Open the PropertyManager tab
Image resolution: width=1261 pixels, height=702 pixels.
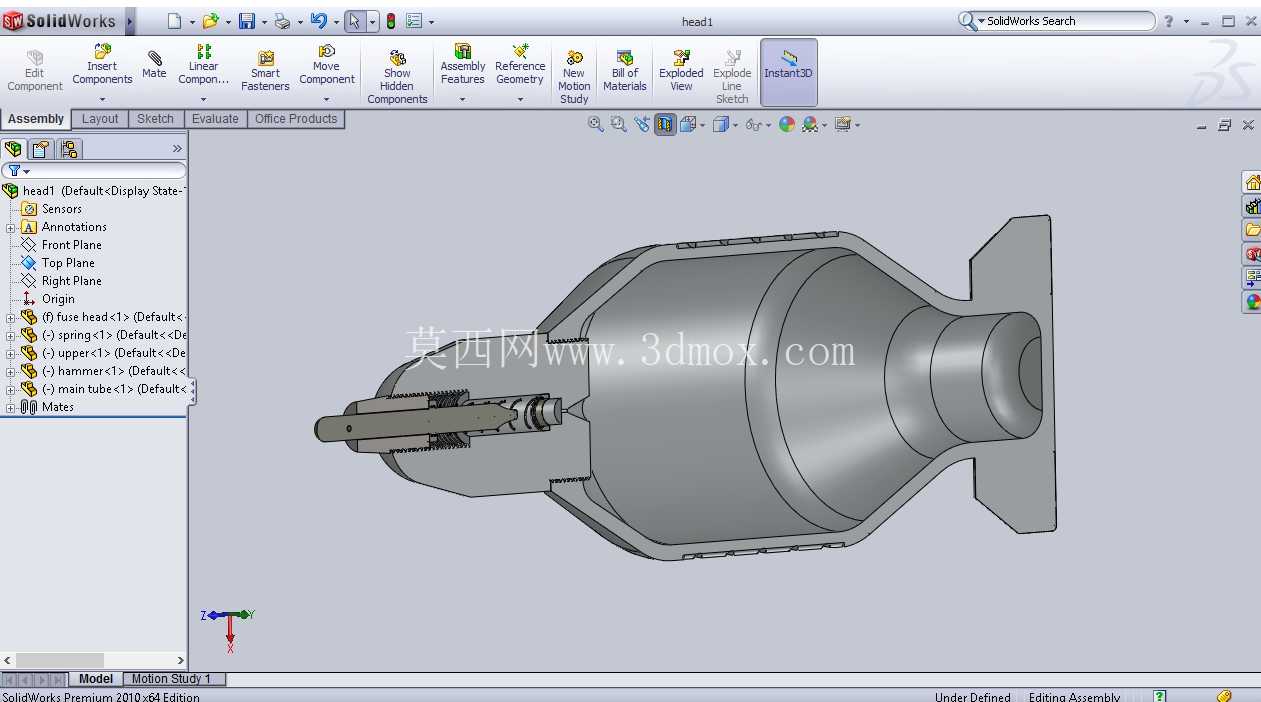[40, 149]
